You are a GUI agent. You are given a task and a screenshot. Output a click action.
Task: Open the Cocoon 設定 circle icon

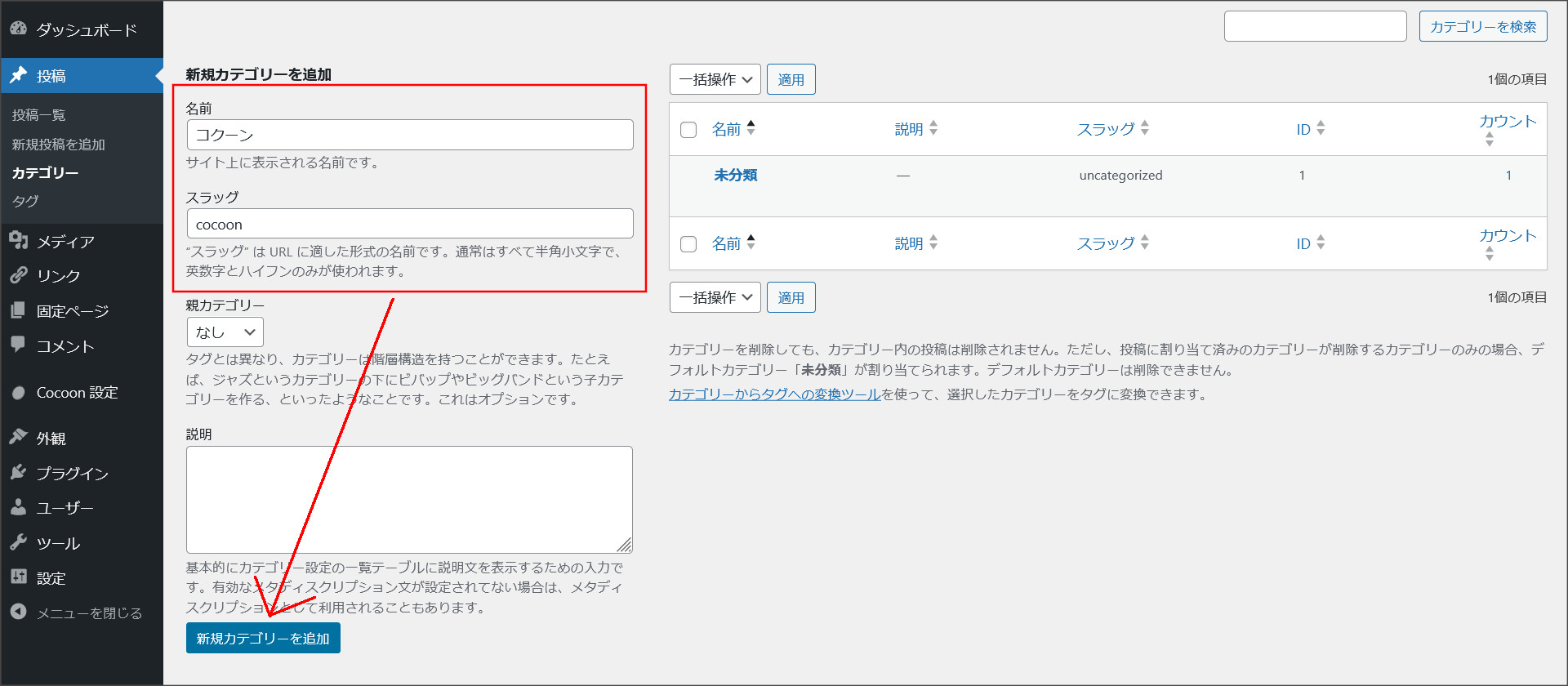[18, 393]
